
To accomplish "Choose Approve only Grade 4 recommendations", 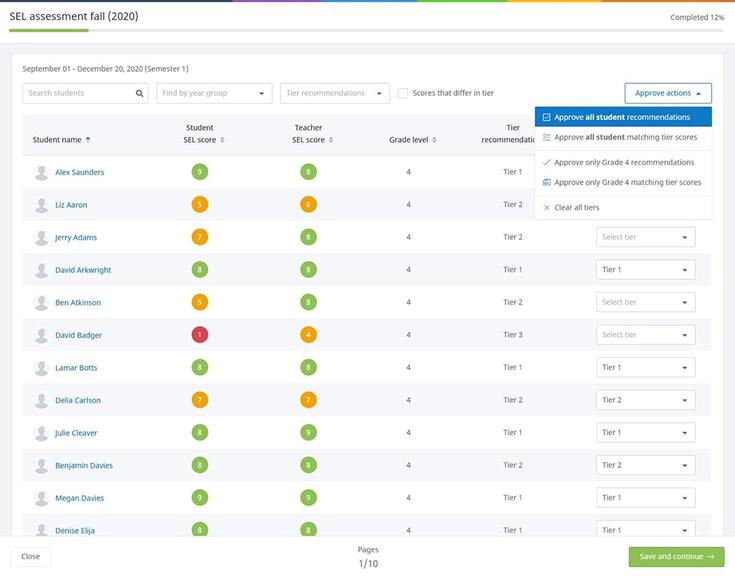I will [623, 162].
